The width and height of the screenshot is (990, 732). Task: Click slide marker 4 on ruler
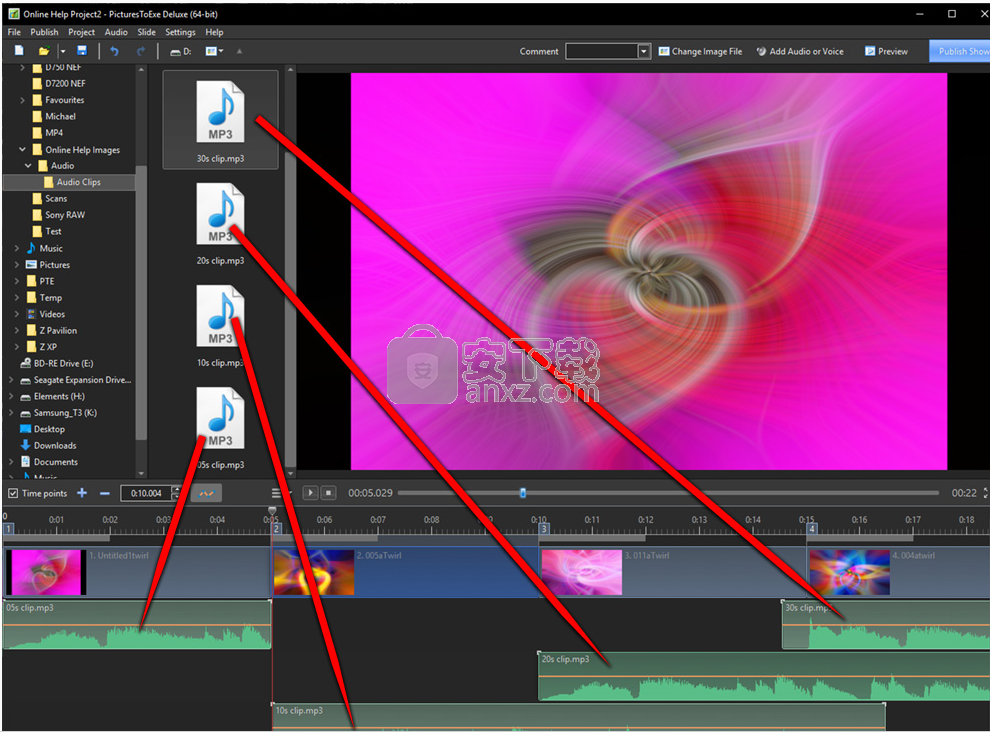(812, 529)
